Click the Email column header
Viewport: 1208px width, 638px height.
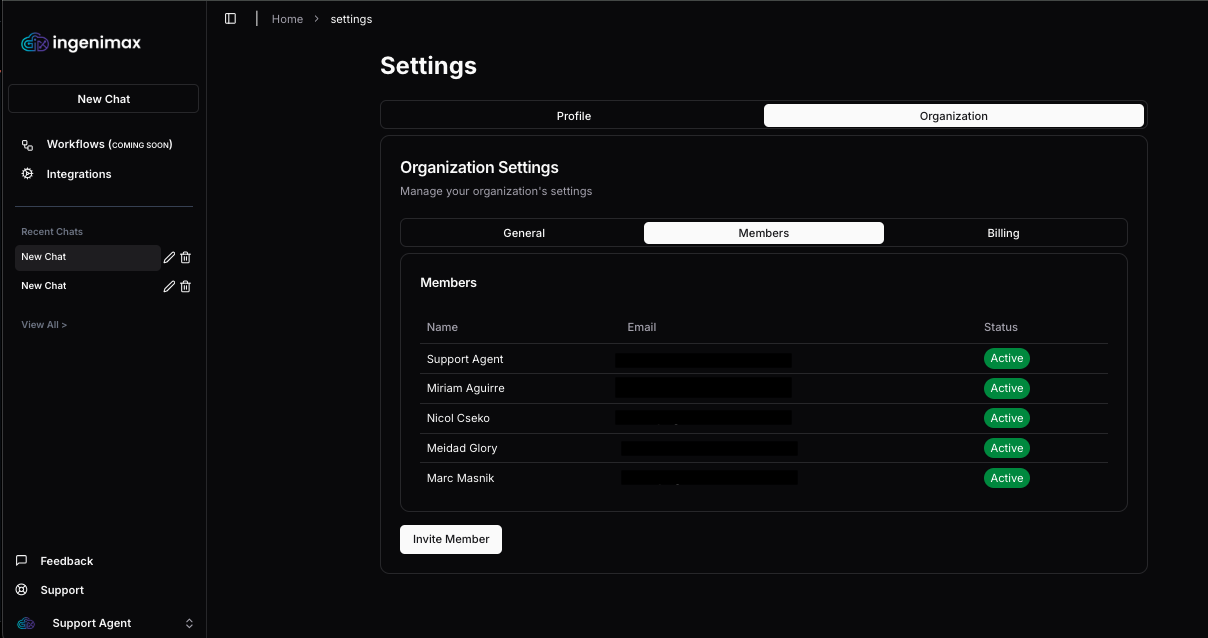(642, 327)
